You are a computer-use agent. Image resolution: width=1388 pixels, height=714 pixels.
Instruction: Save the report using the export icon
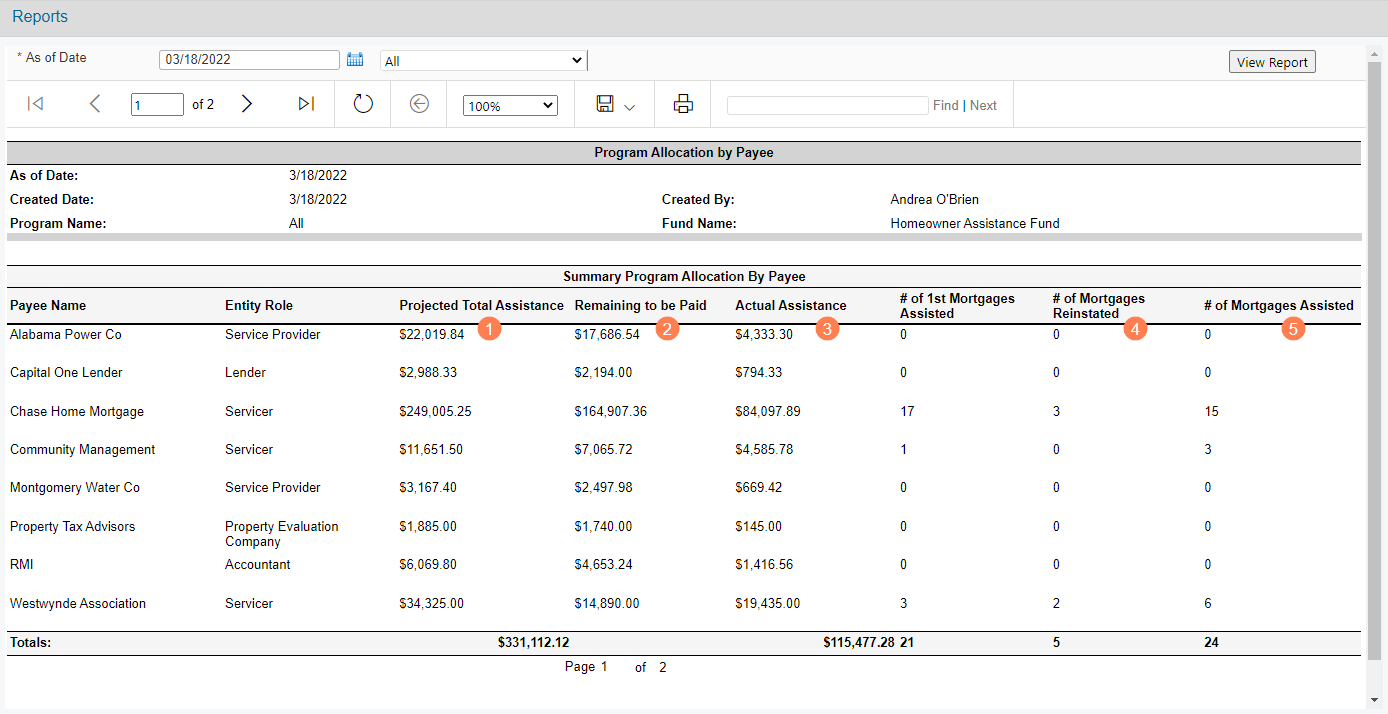point(607,103)
